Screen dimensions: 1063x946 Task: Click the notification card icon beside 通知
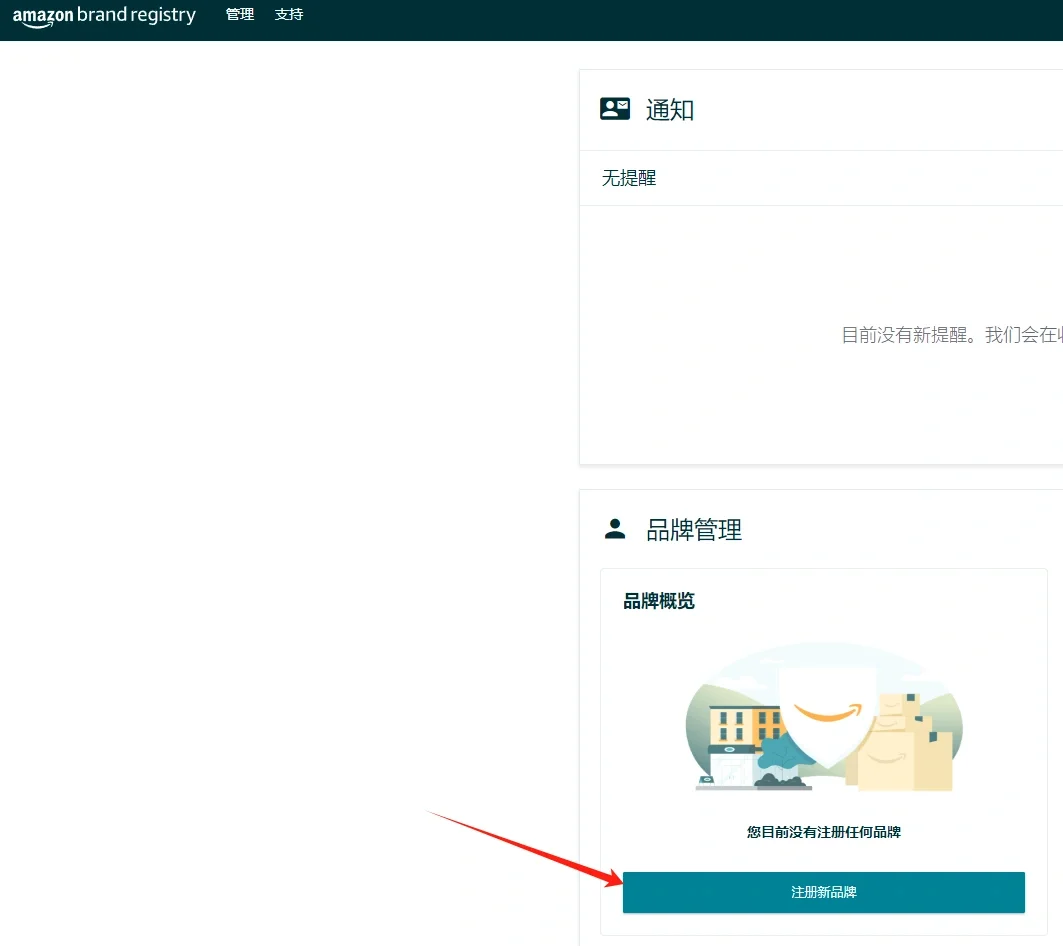tap(615, 109)
